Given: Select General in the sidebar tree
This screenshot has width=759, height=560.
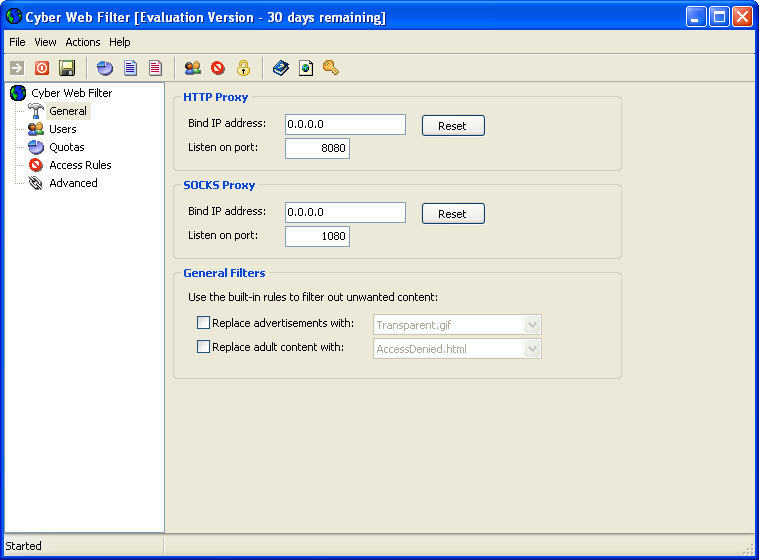Looking at the screenshot, I should coord(68,111).
